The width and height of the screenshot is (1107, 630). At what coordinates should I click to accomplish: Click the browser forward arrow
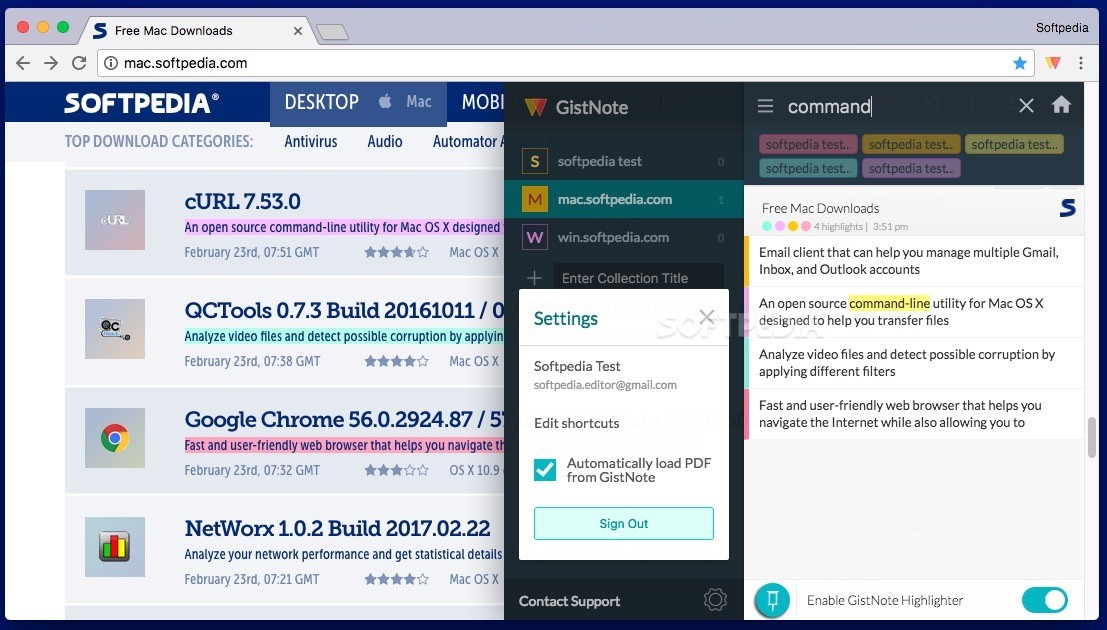pyautogui.click(x=51, y=63)
